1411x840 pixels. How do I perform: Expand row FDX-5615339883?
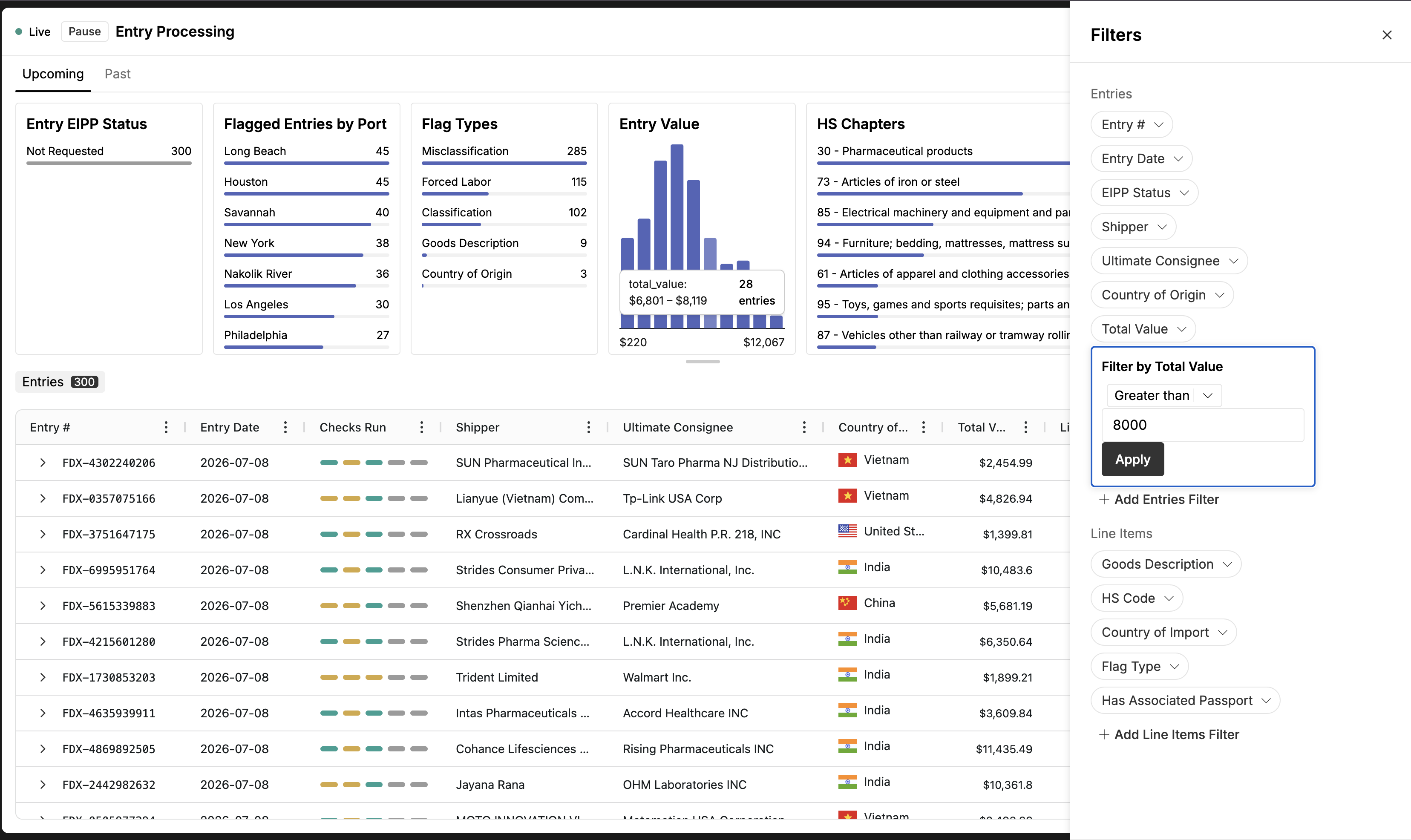coord(43,606)
